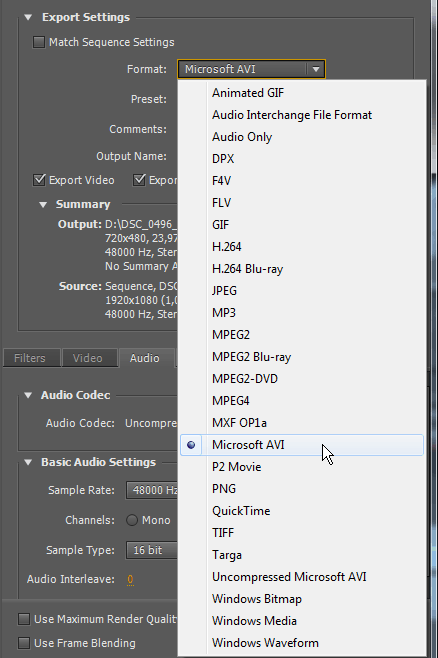
Task: Choose PNG format
Action: [x=302, y=488]
